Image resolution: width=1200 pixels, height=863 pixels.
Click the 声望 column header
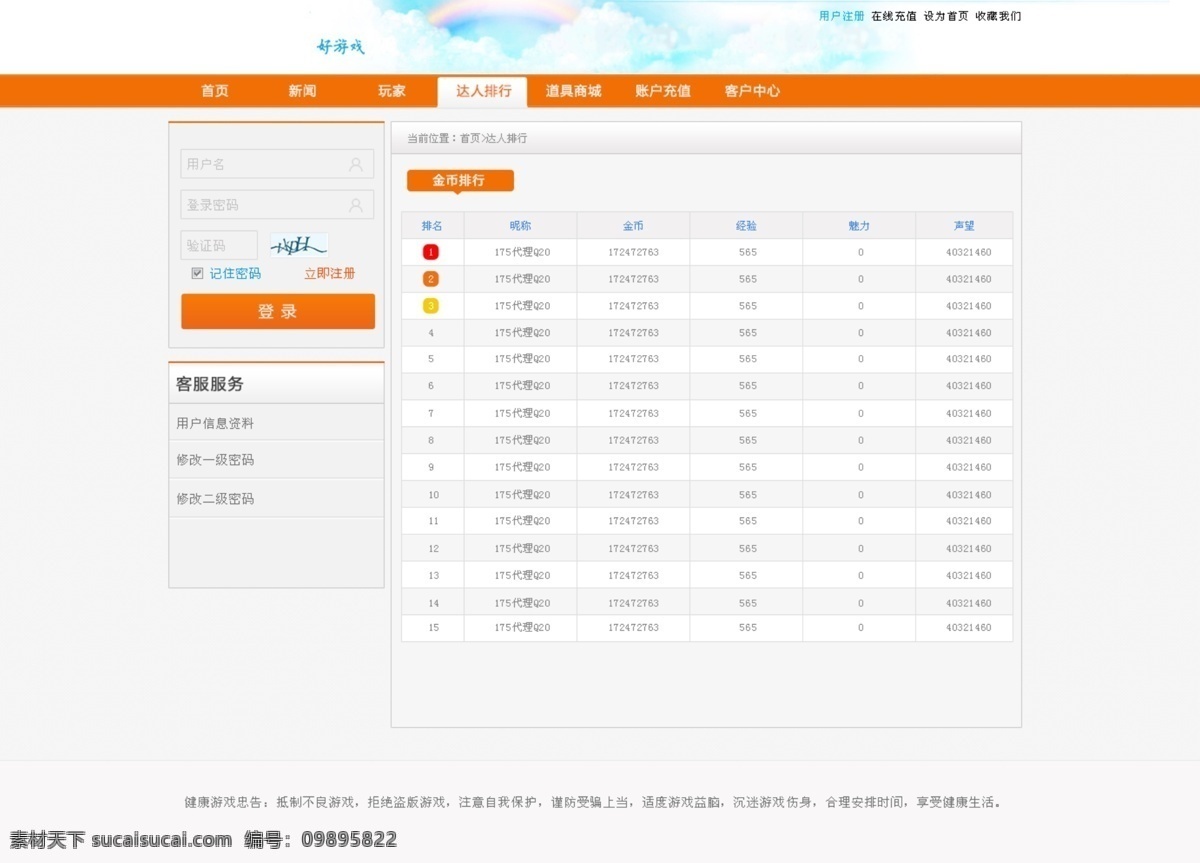pos(964,226)
